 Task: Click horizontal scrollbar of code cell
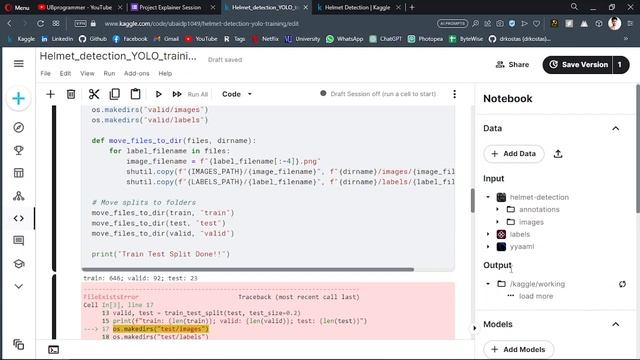[x=248, y=269]
